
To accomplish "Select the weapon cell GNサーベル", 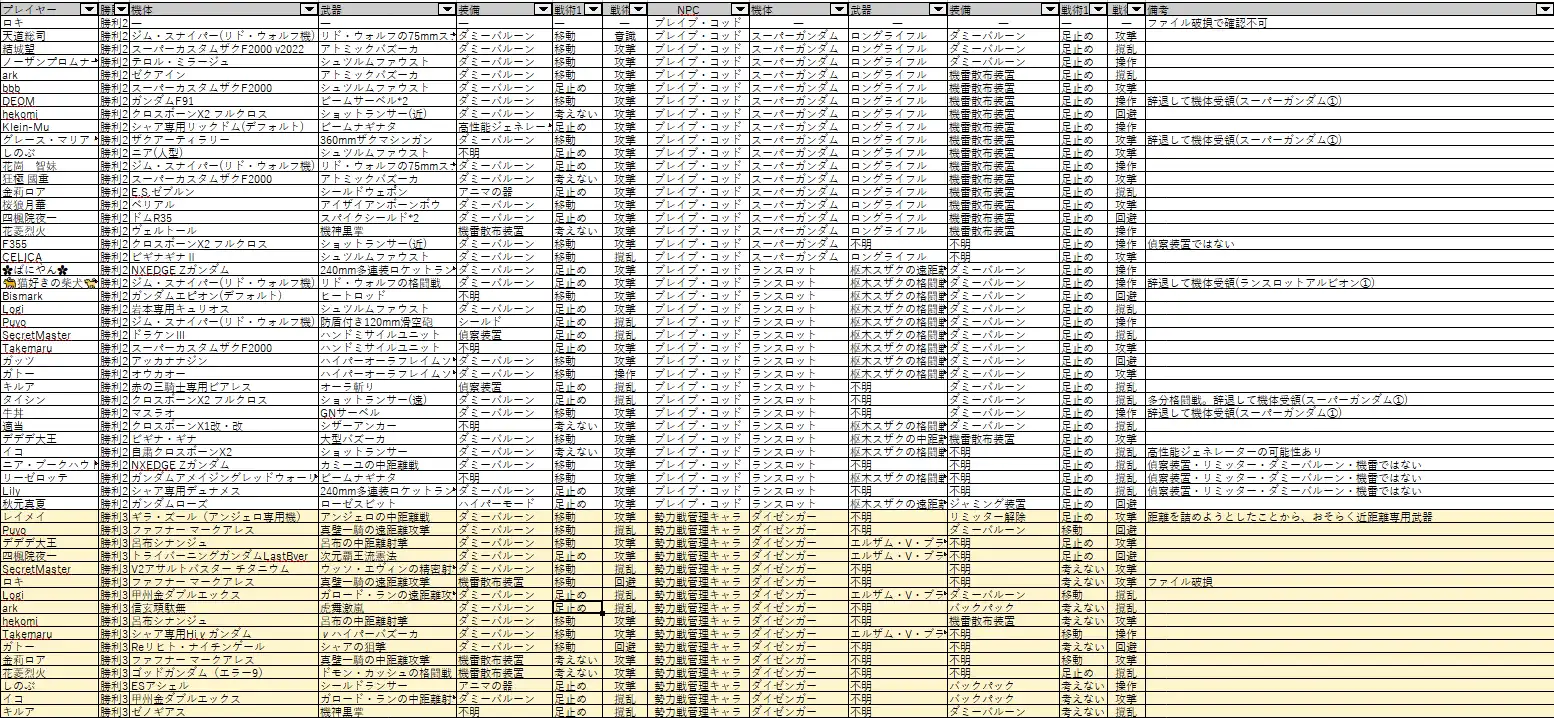I will 387,413.
